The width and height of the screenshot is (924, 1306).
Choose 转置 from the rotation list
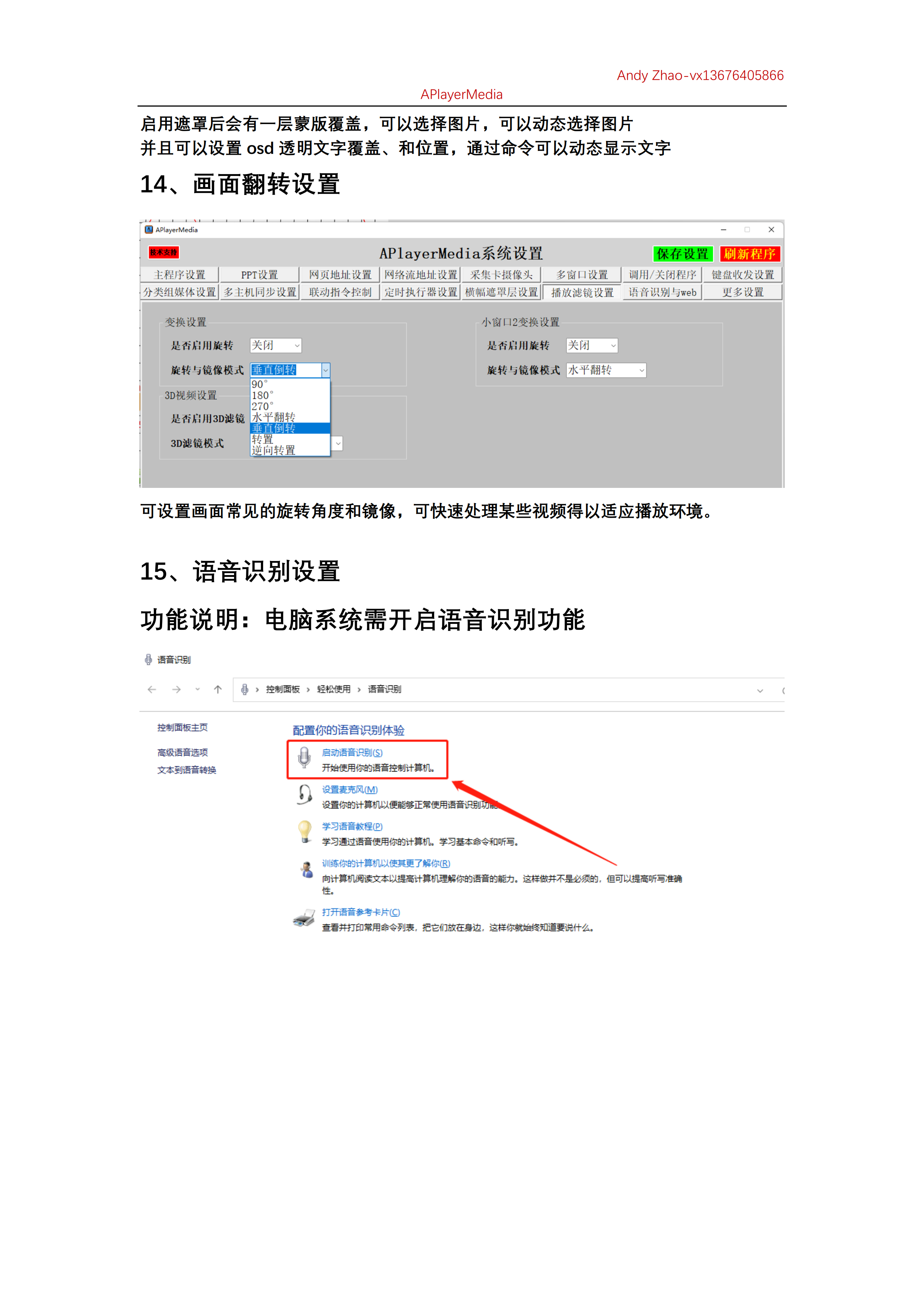point(290,439)
